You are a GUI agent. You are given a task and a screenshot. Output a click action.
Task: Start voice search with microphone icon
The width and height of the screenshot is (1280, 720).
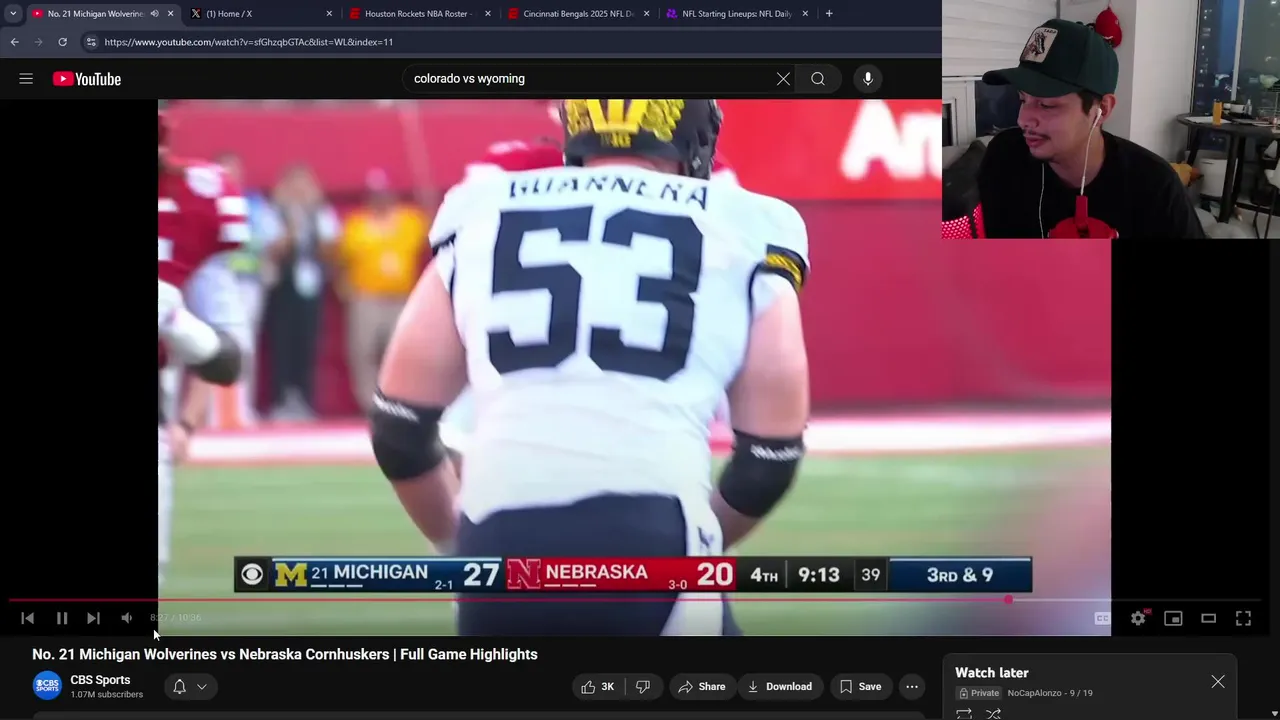pyautogui.click(x=868, y=79)
